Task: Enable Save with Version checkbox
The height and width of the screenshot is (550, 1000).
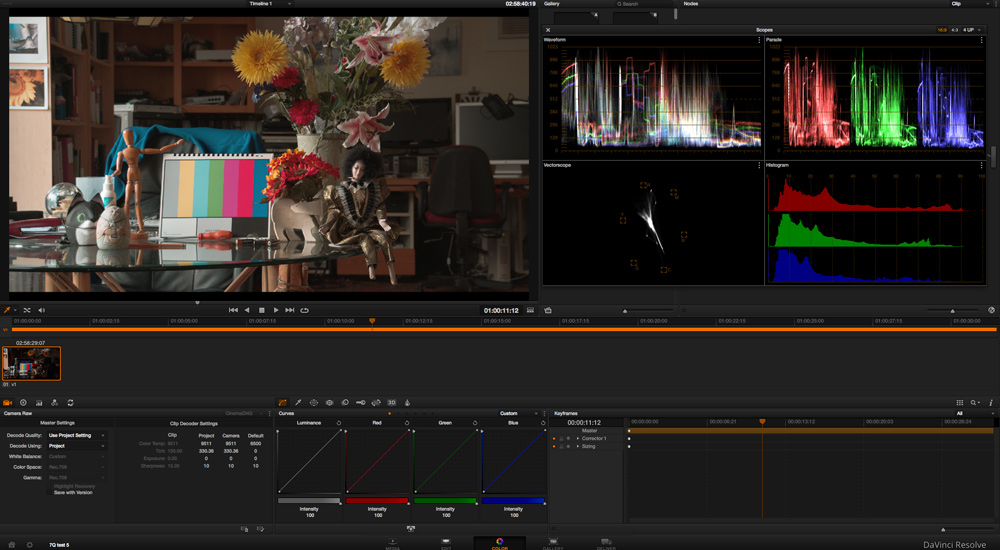Action: pos(50,492)
